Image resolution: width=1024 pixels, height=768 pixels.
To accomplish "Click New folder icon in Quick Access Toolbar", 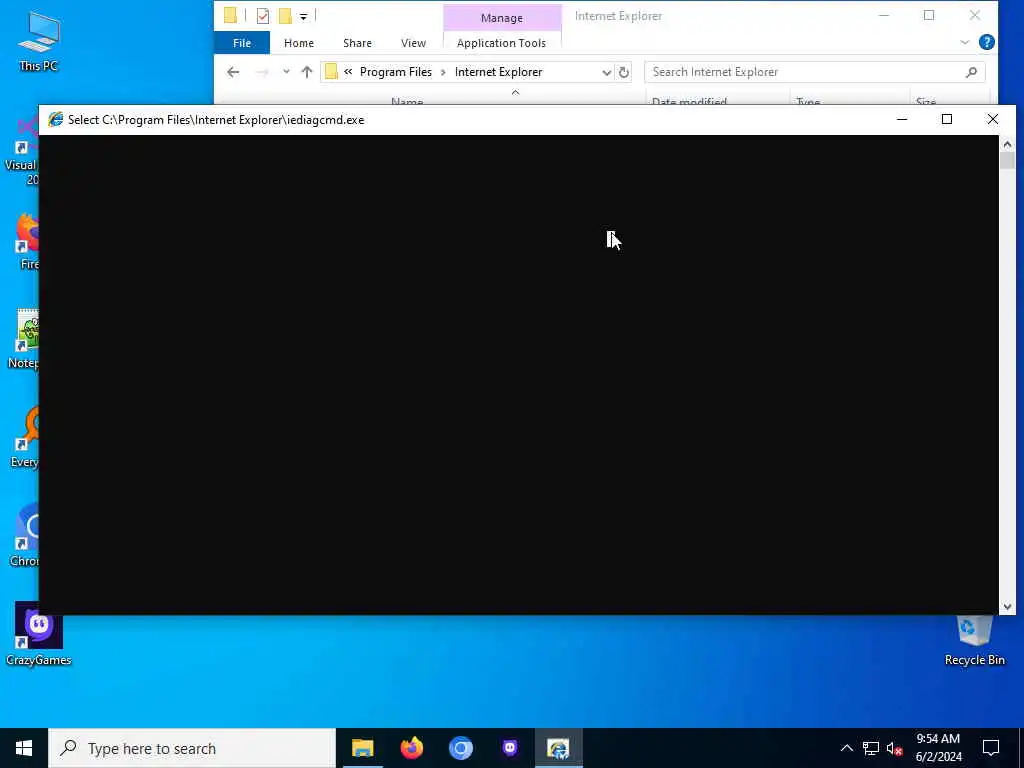I will click(x=285, y=16).
